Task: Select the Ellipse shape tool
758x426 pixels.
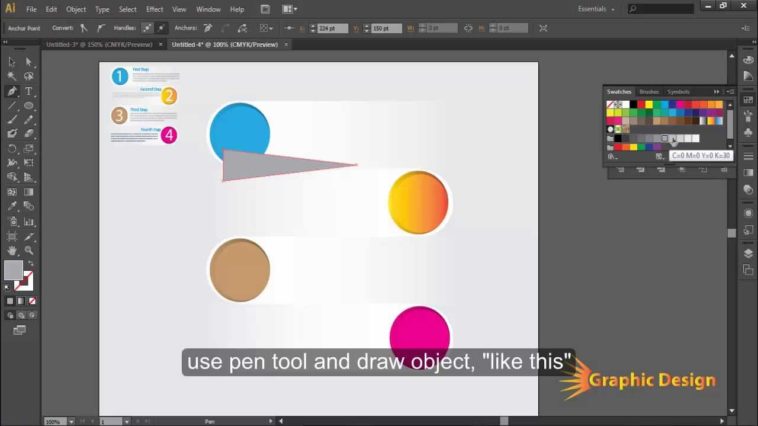Action: [x=29, y=105]
